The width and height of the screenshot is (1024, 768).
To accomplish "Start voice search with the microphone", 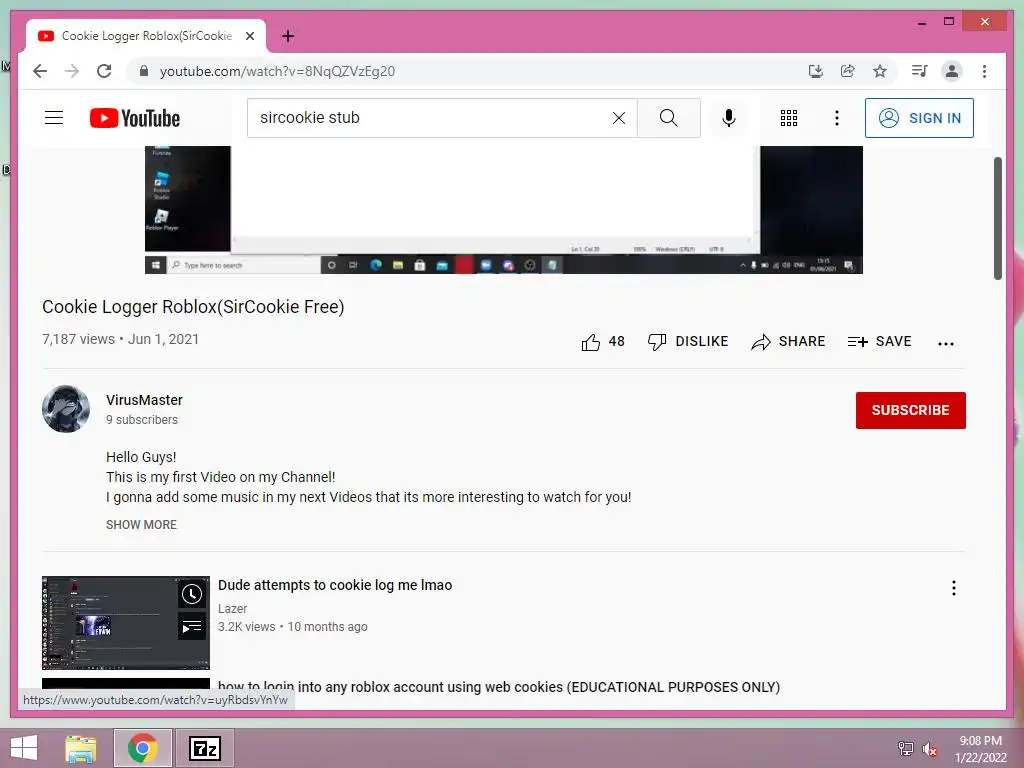I will click(729, 118).
